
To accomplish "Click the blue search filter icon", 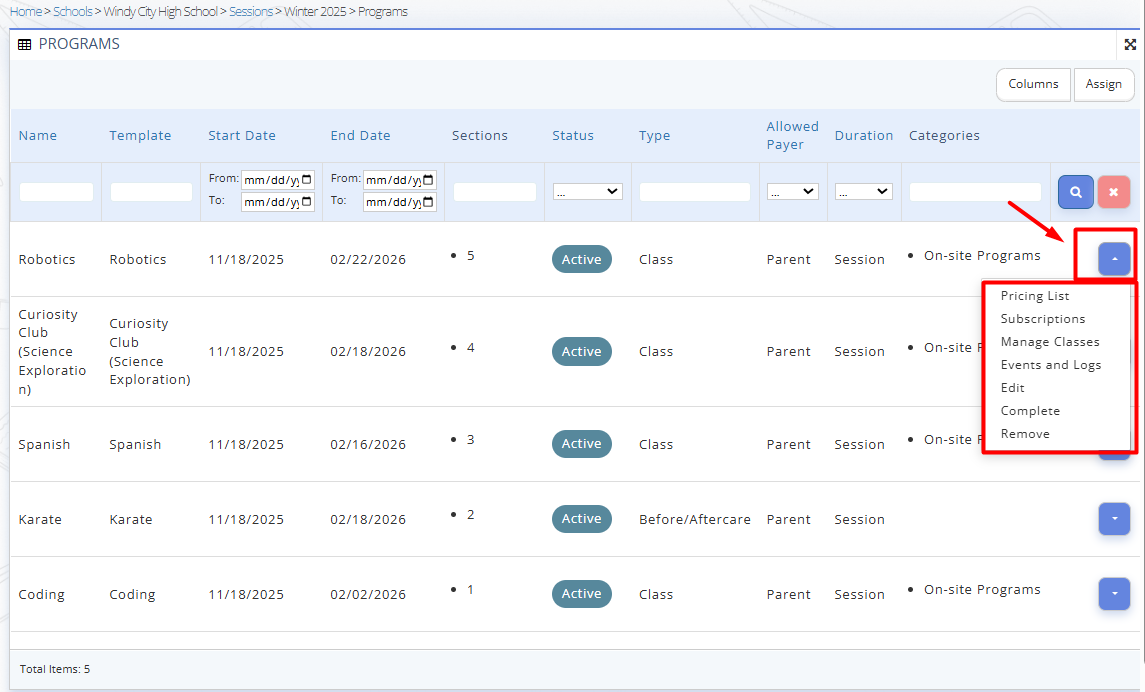I will coord(1075,192).
